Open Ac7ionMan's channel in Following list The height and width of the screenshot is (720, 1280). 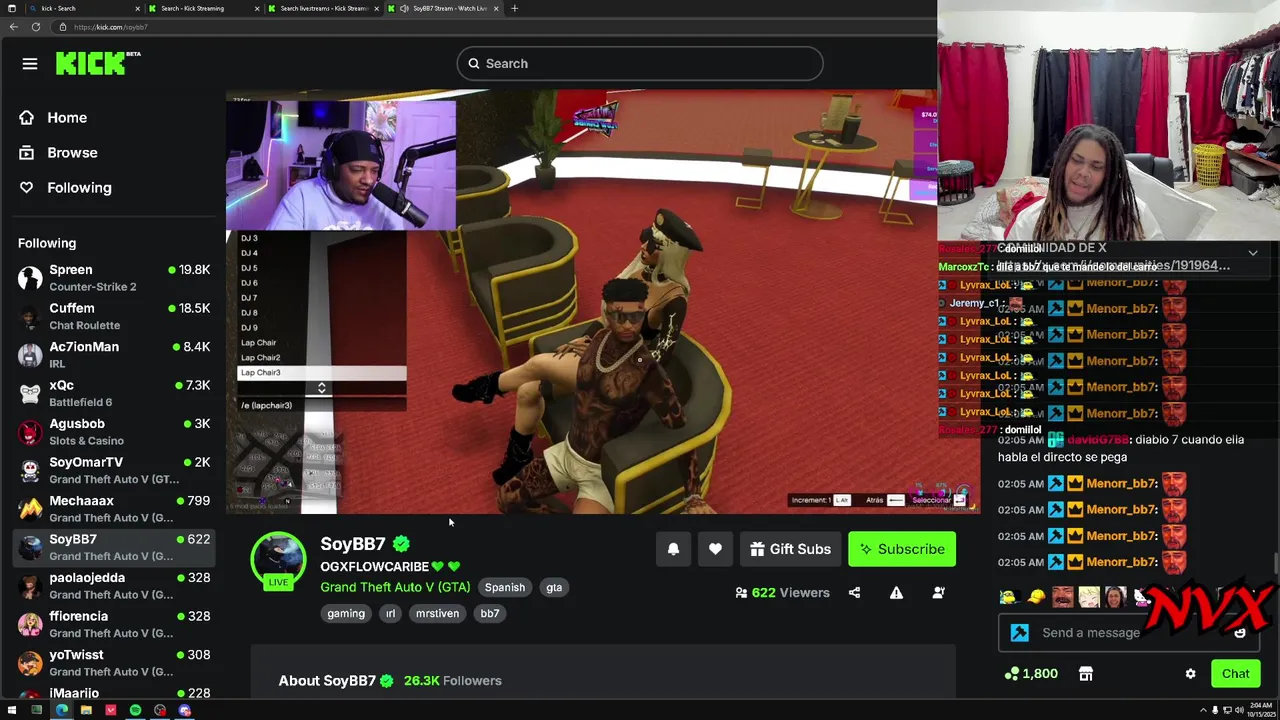(115, 355)
